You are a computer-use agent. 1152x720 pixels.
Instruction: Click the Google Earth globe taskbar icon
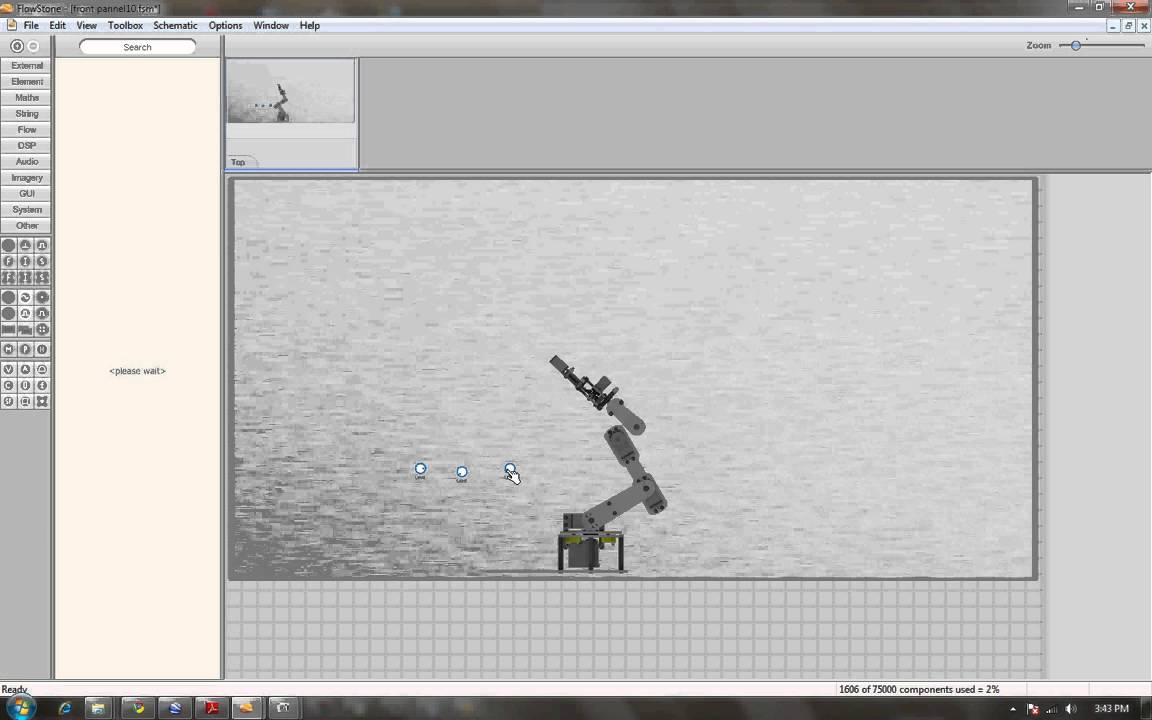(175, 708)
